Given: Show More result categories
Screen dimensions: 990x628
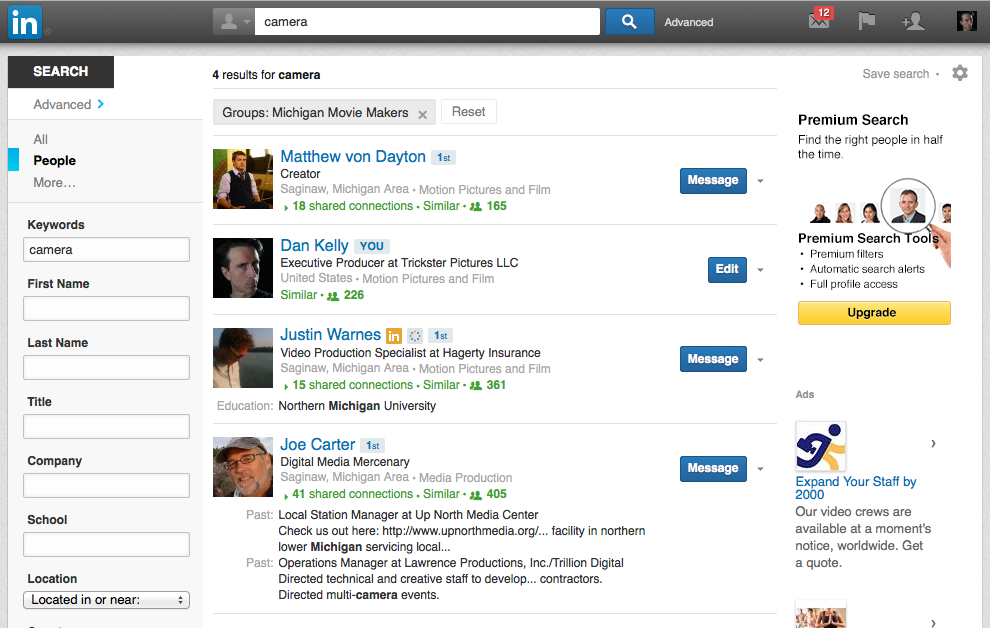Looking at the screenshot, I should coord(54,182).
